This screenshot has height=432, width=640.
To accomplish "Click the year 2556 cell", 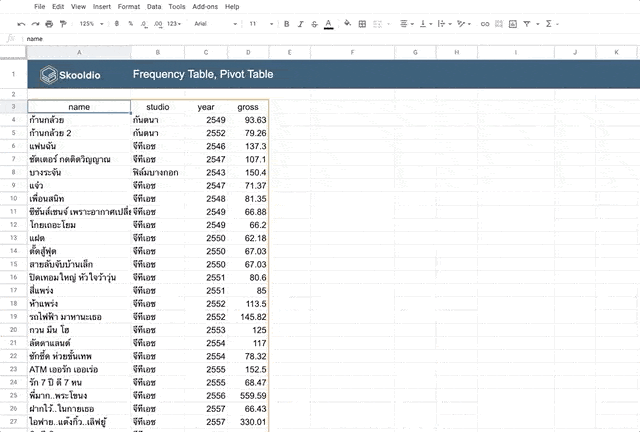I will [x=206, y=396].
